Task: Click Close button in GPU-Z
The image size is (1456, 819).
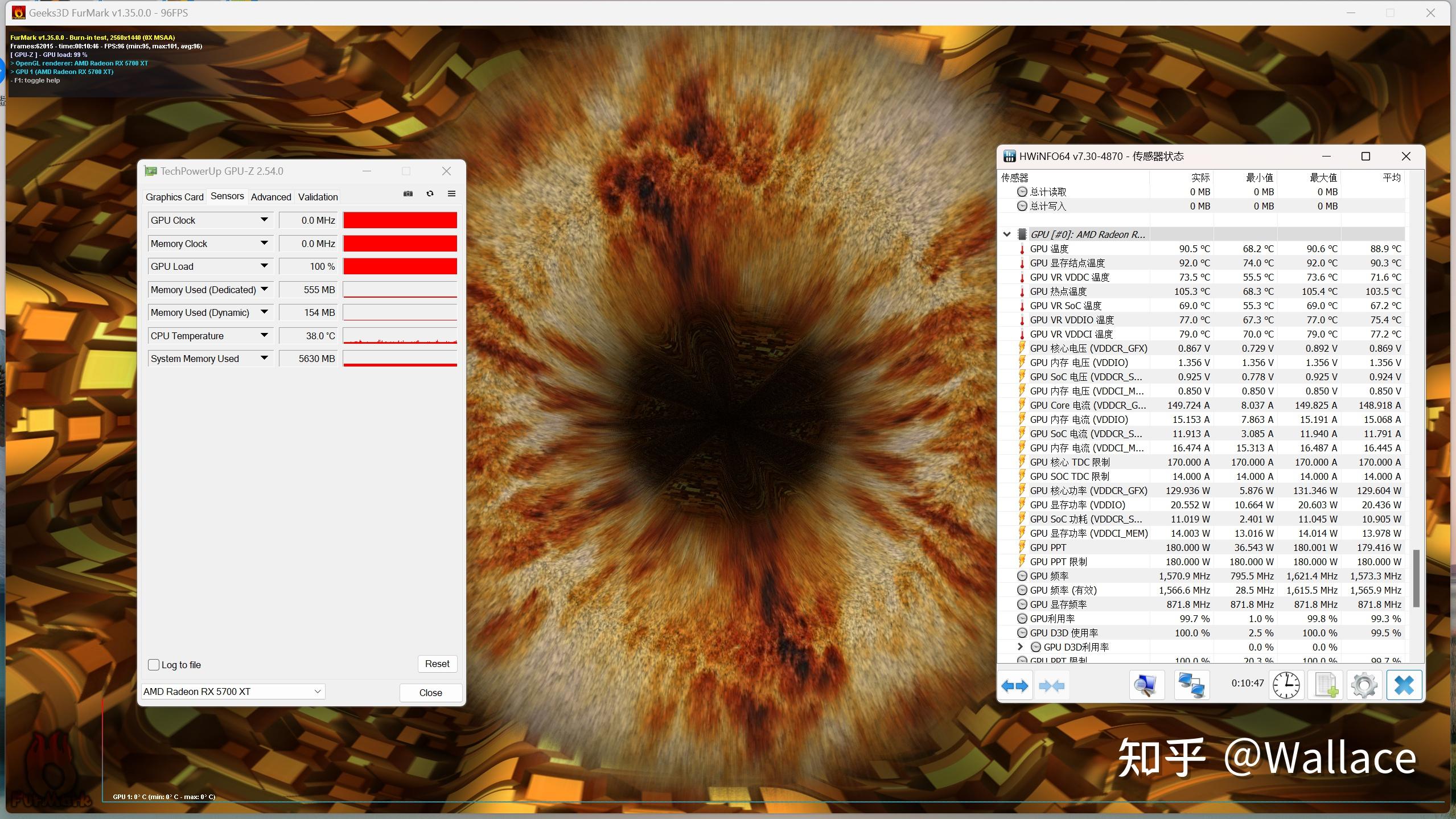Action: pos(430,692)
